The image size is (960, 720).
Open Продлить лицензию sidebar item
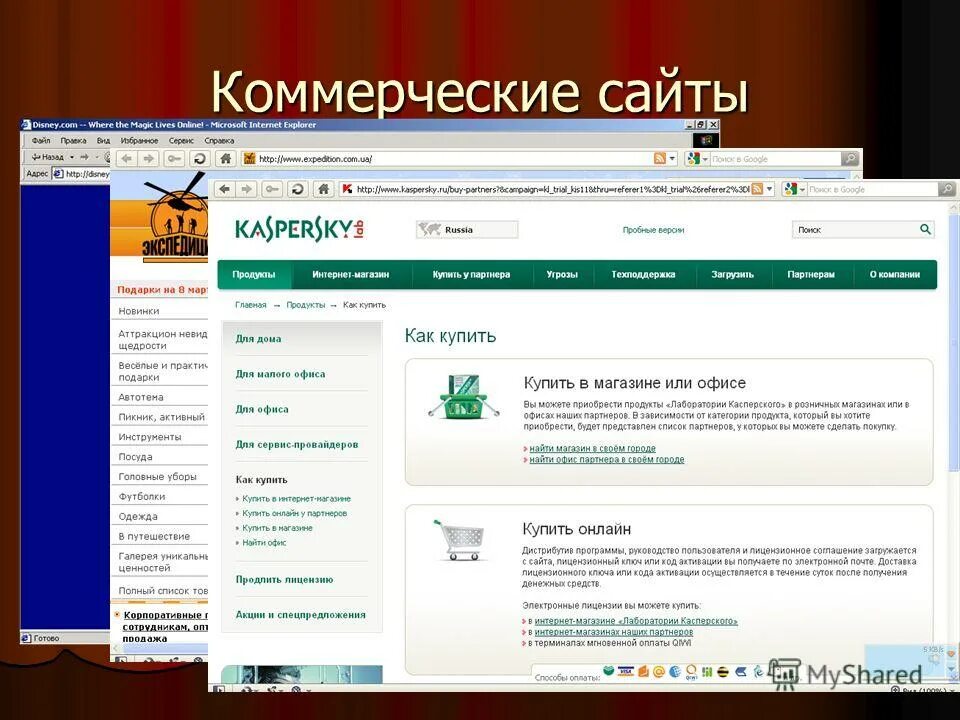(x=285, y=579)
